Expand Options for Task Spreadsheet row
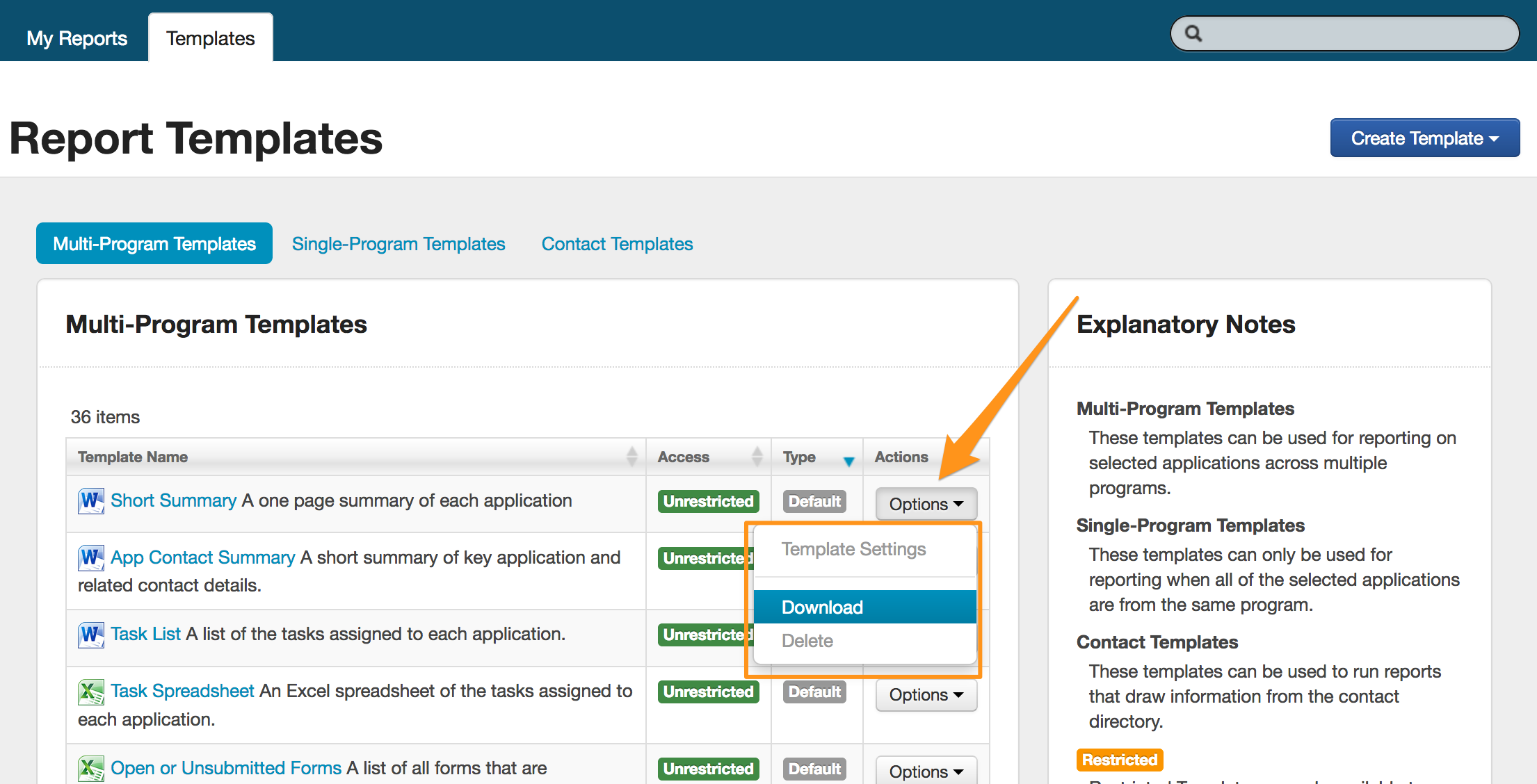 point(926,694)
